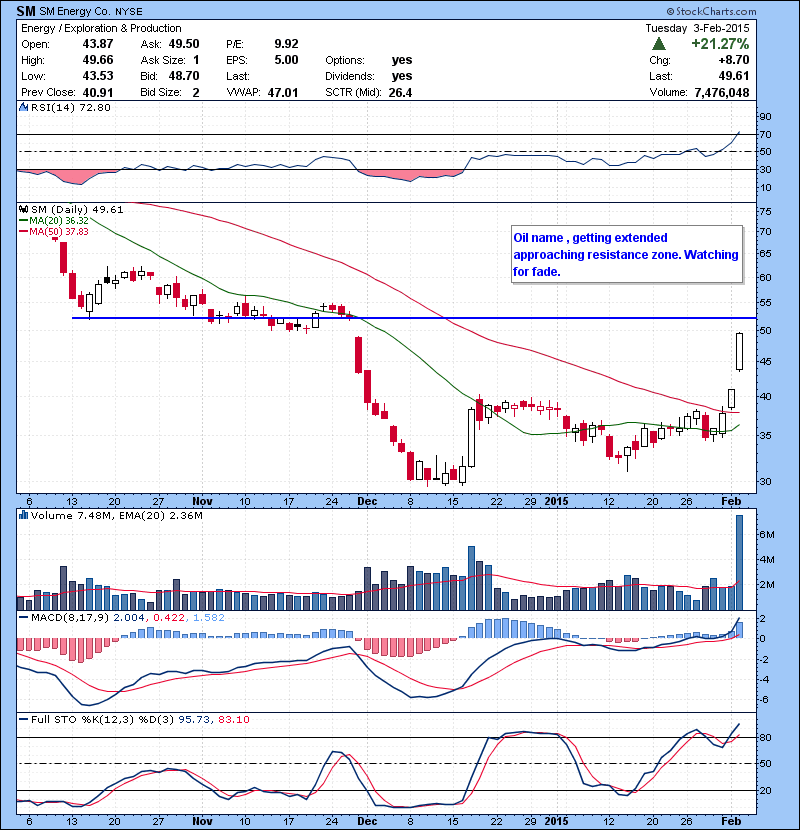The height and width of the screenshot is (830, 800).
Task: Click the MA(20) 36.32 legend entry
Action: point(55,221)
